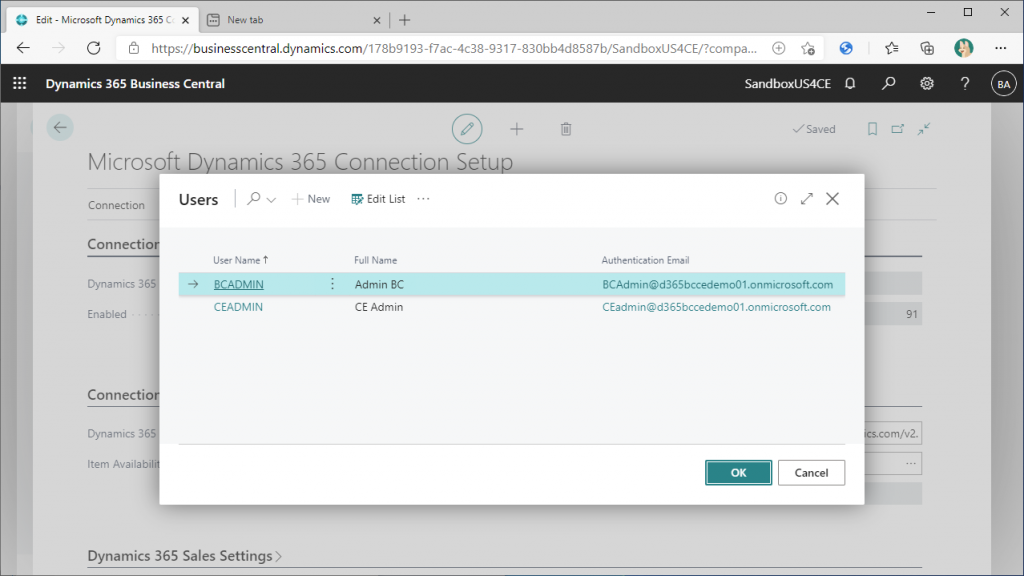Click the collapse page arrows icon

point(923,129)
